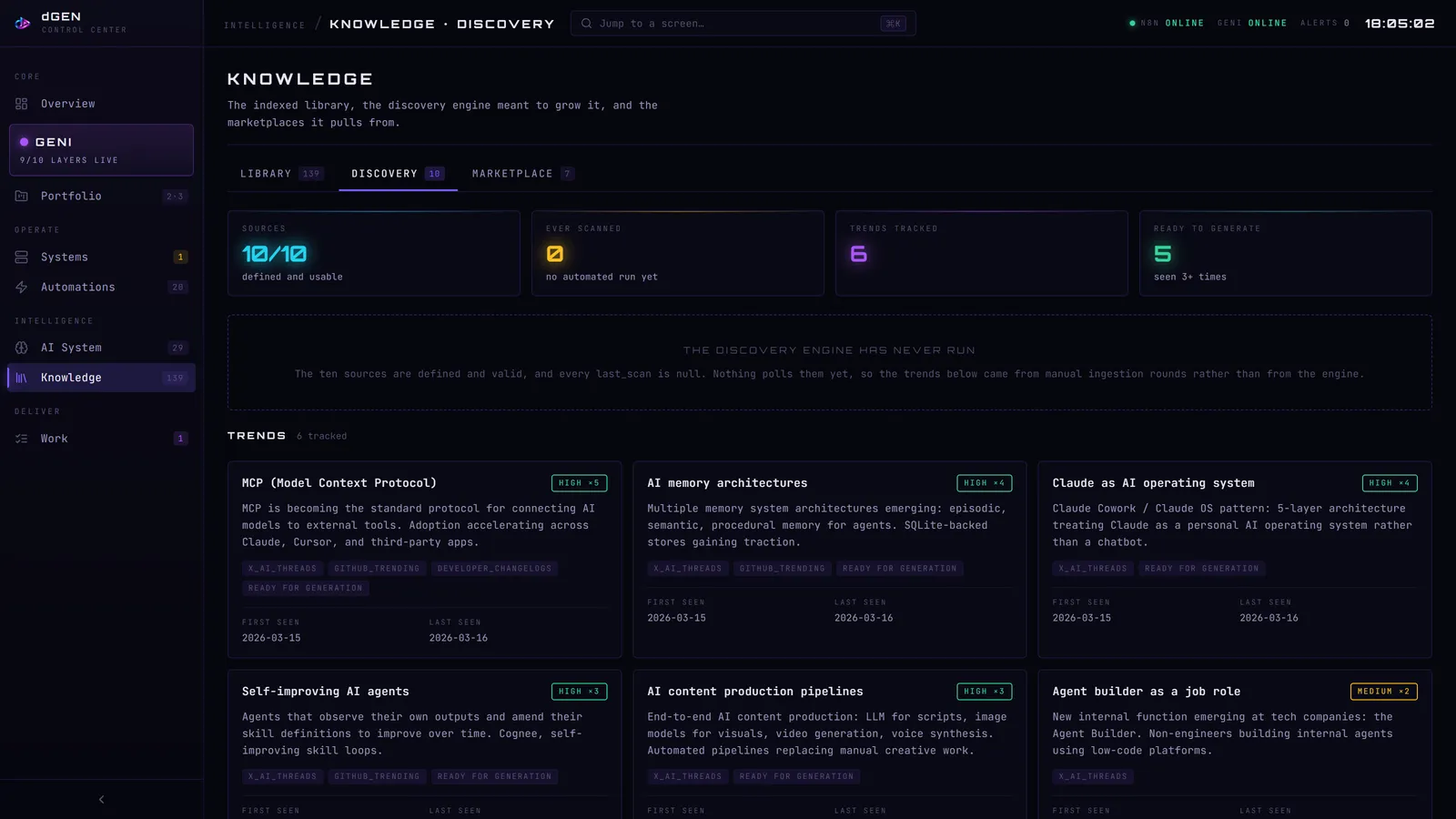Click the 'The Discovery Engine Has Never Run' notice heading
Viewport: 1456px width, 819px height.
point(829,350)
